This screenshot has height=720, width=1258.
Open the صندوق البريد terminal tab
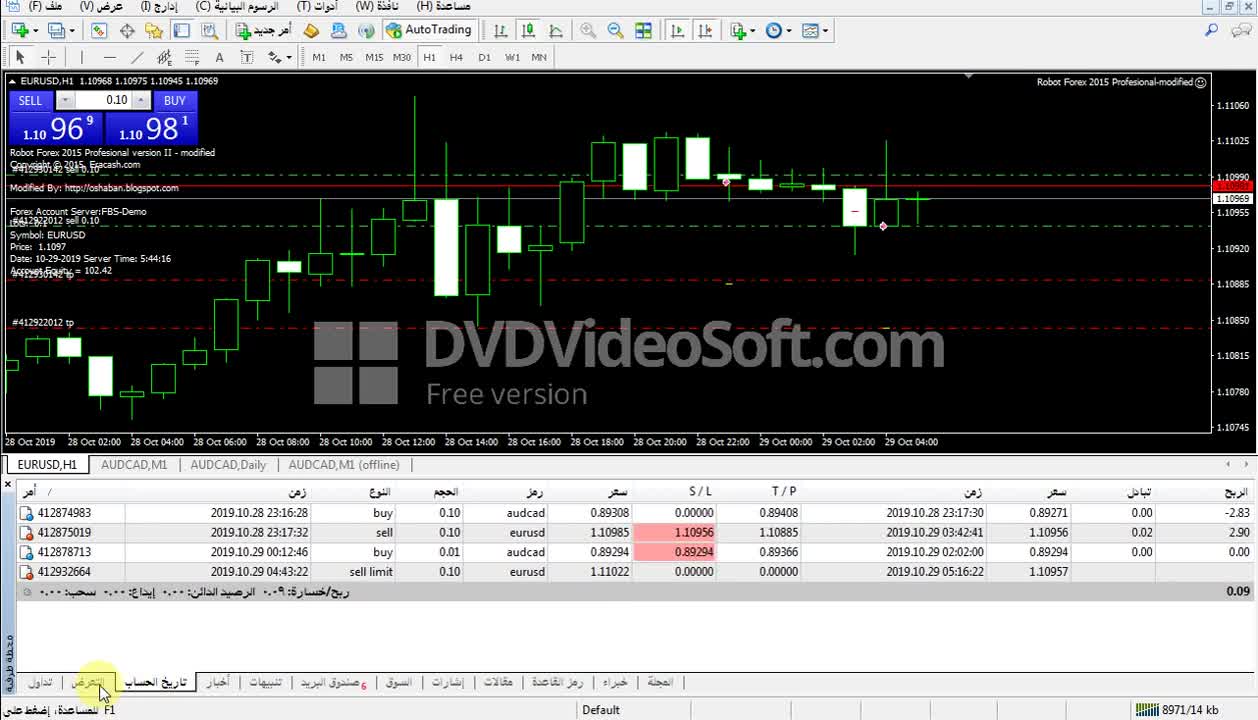coord(333,682)
